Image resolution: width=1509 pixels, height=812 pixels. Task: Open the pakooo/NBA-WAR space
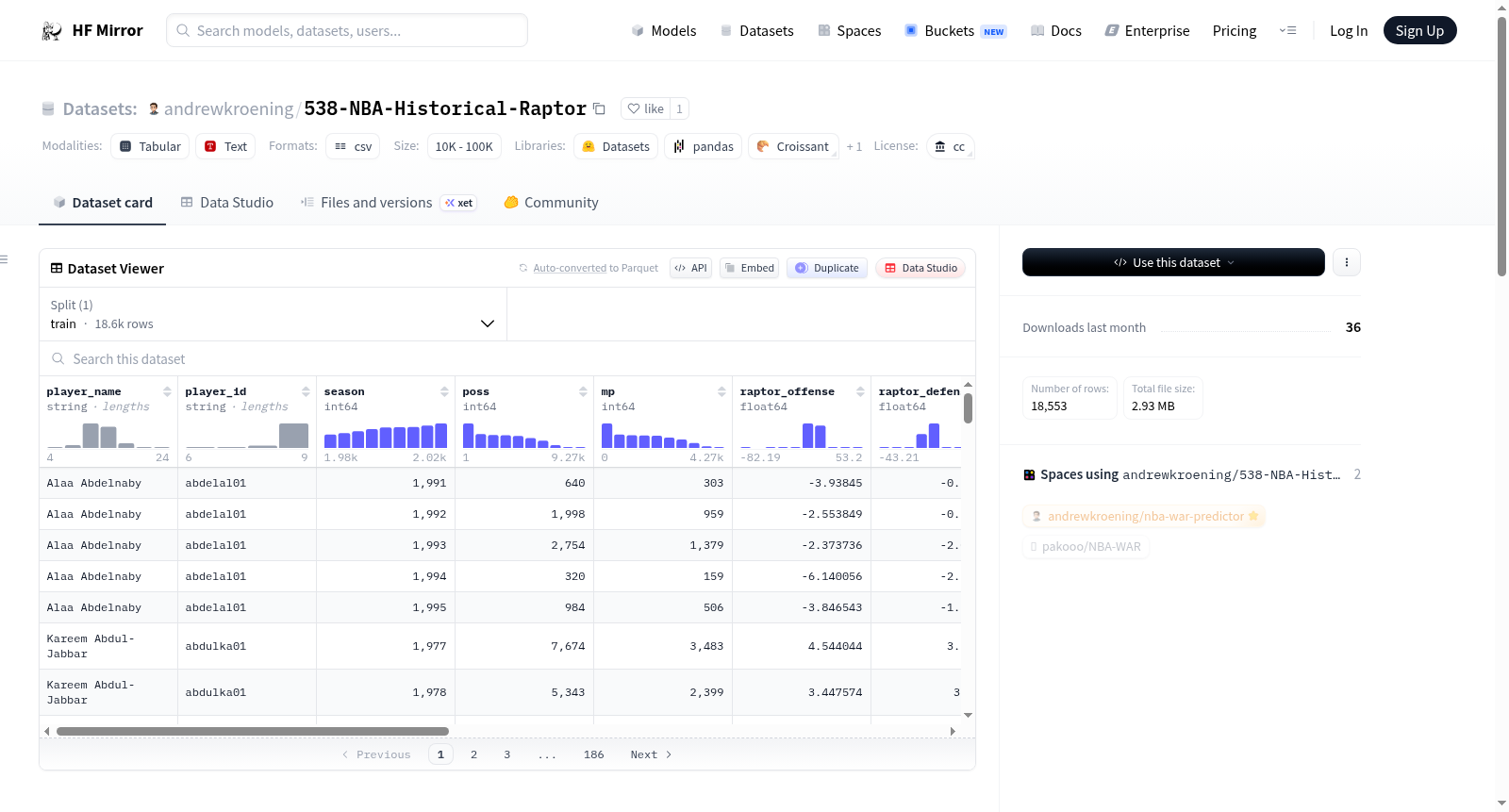coord(1086,547)
